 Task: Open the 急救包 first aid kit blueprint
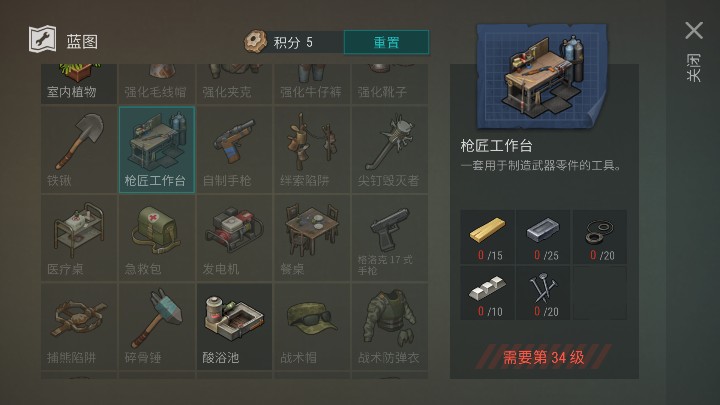point(157,238)
